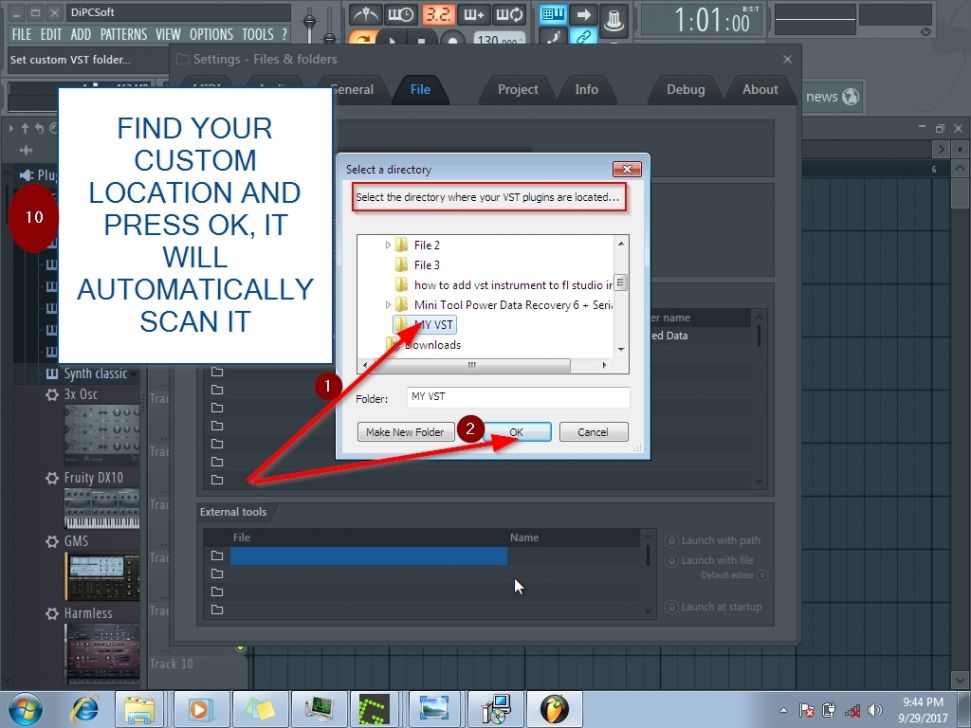The image size is (971, 728).
Task: Click the Folder name input field
Action: click(518, 397)
